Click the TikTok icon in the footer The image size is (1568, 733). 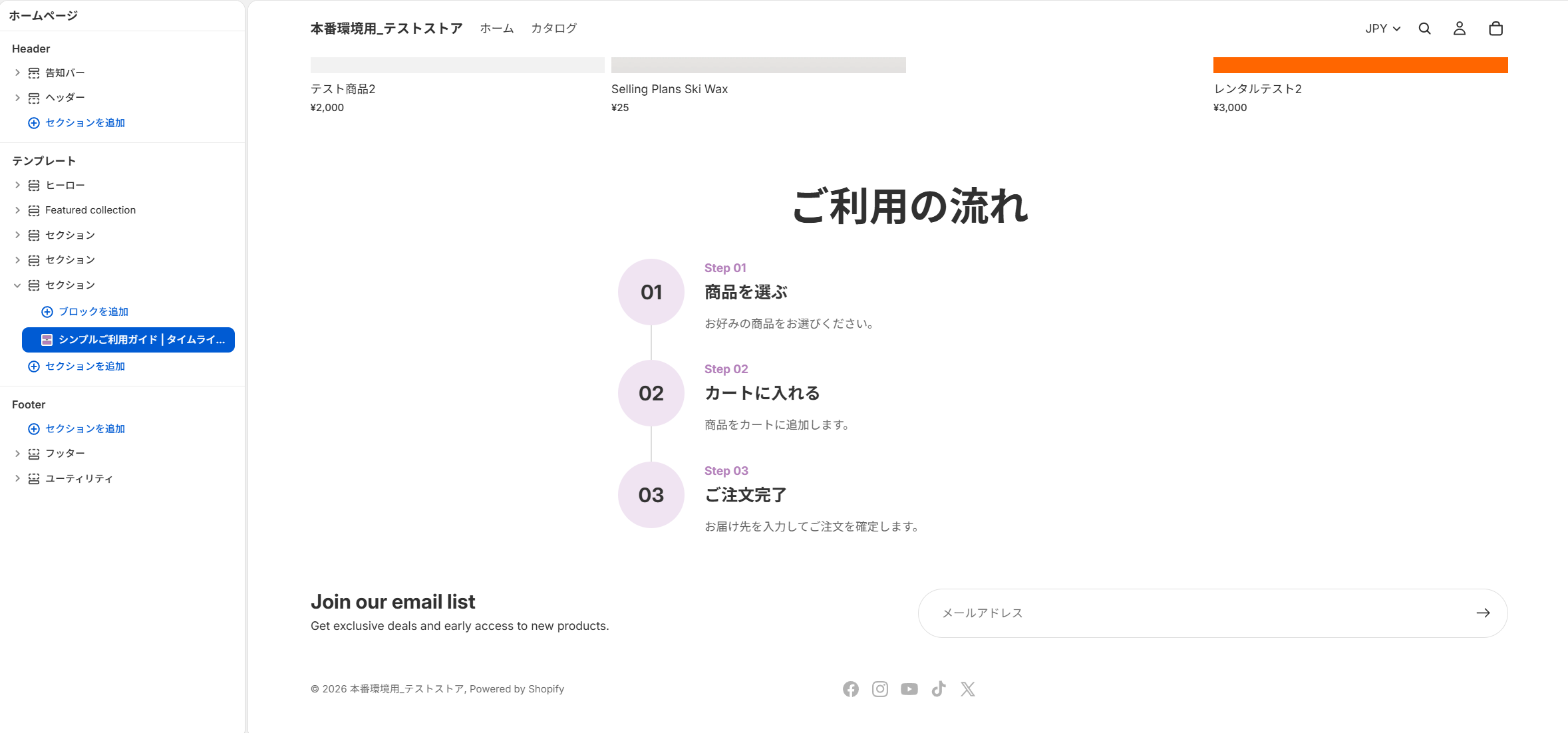[x=939, y=689]
